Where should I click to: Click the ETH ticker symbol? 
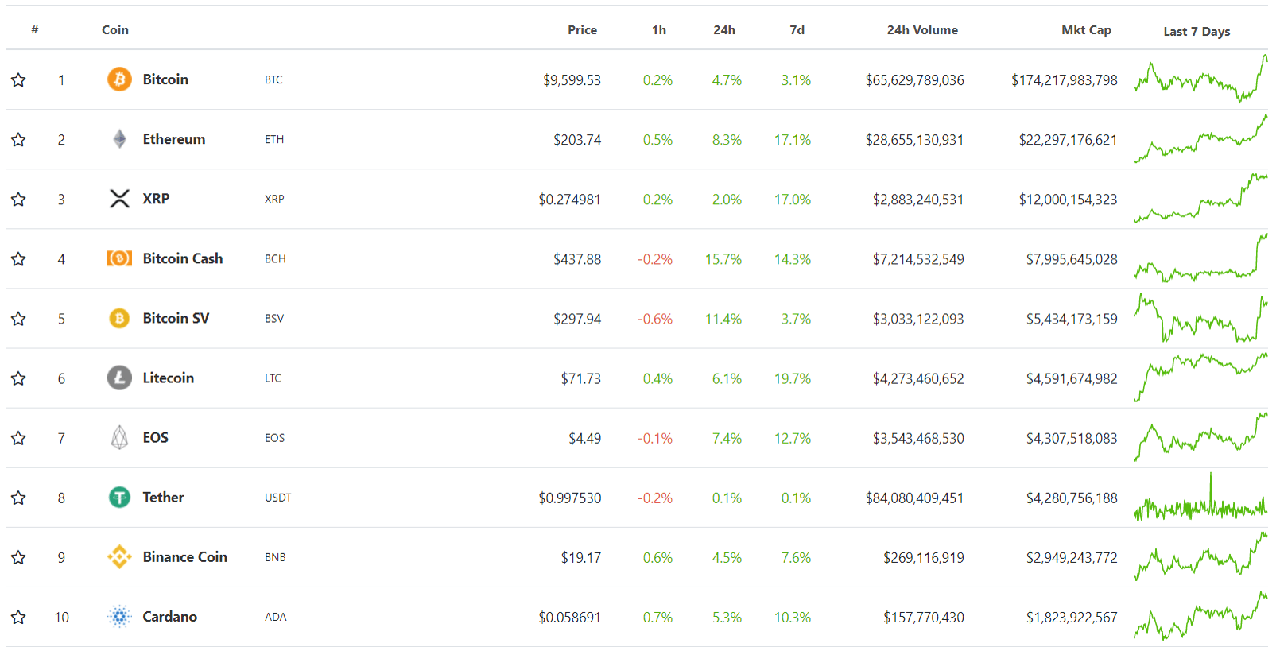click(x=274, y=140)
